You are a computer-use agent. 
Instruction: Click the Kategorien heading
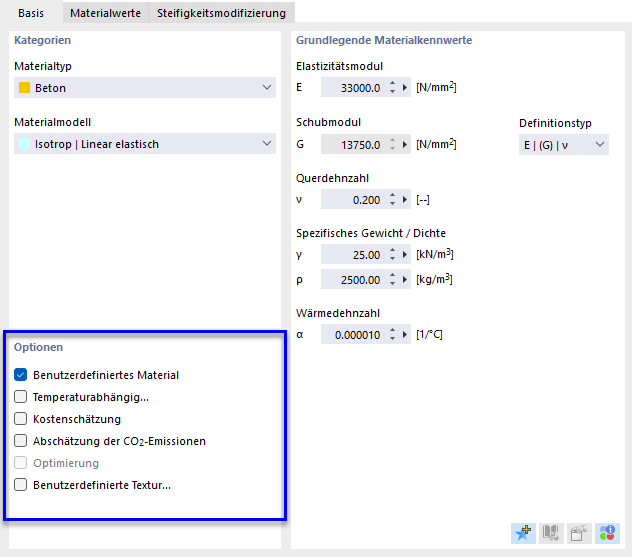click(x=42, y=40)
